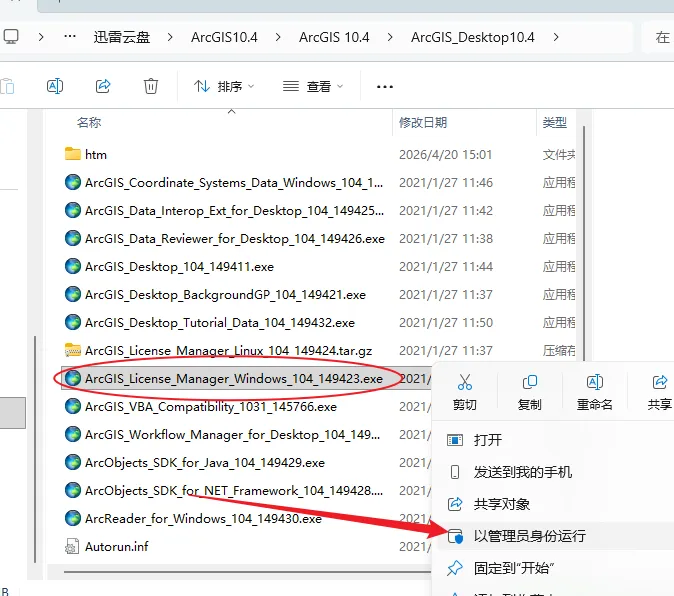Sort by the 修改日期 column header
This screenshot has width=674, height=596.
click(423, 122)
